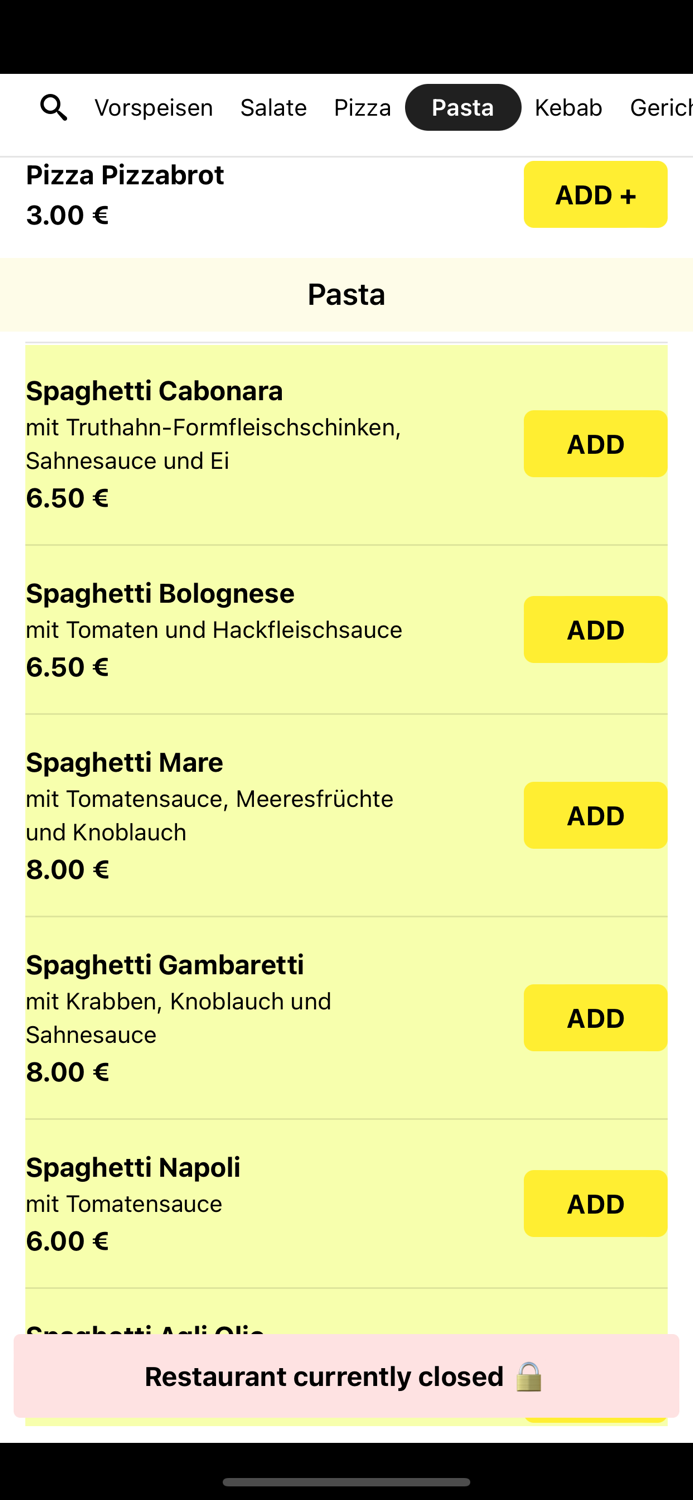Add Spaghetti Cabonara to the order

click(595, 444)
